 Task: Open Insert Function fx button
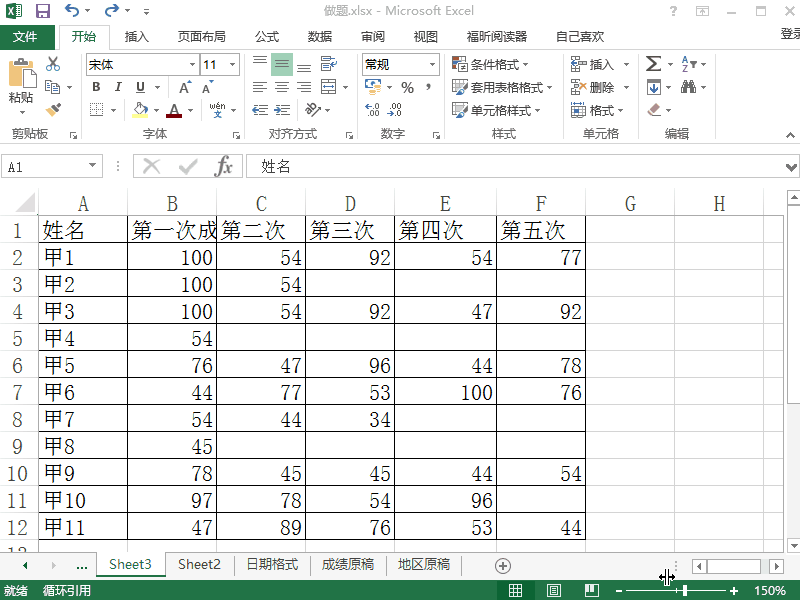224,166
